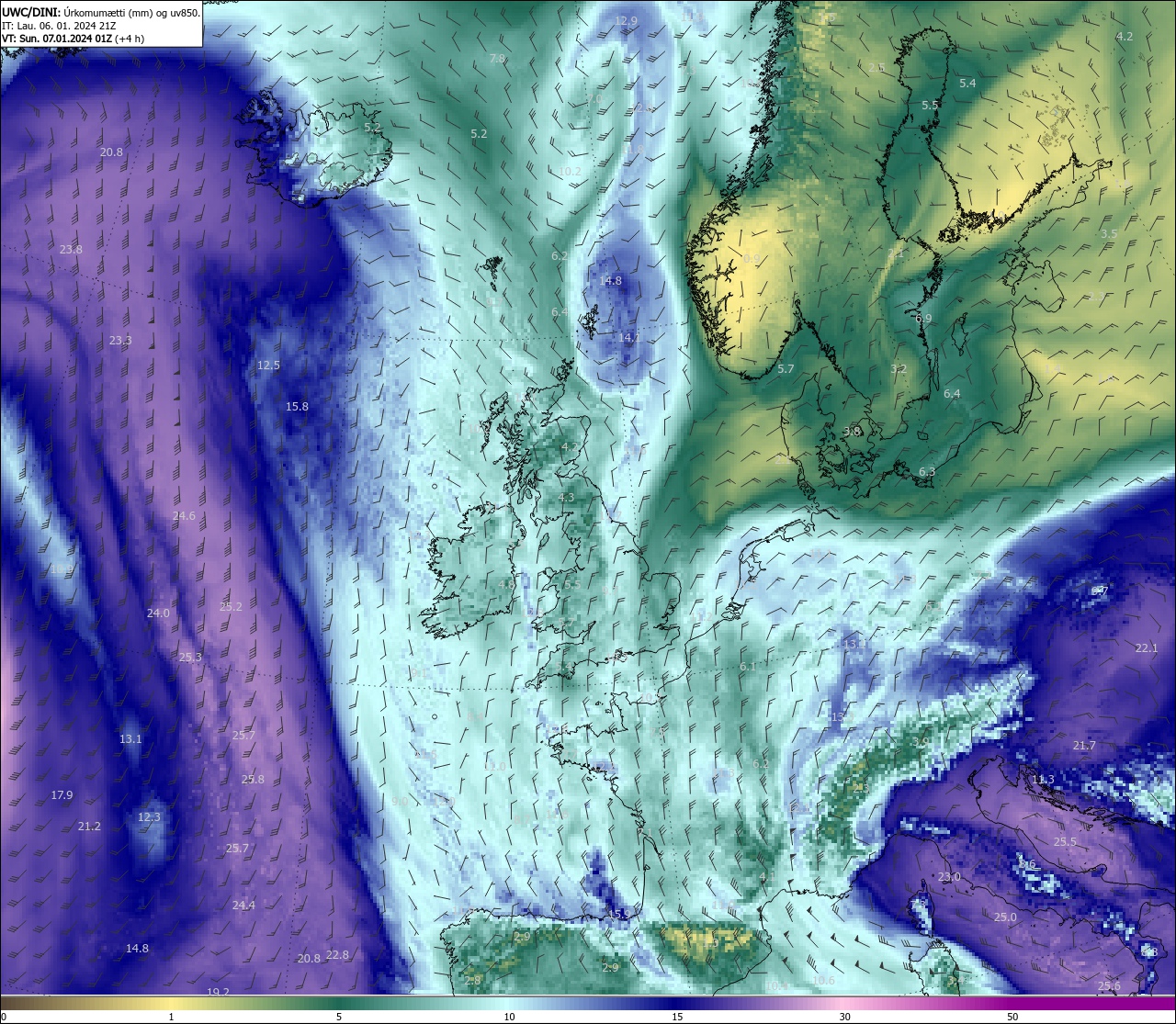Click the map value 21.2
The image size is (1176, 1024).
[89, 827]
